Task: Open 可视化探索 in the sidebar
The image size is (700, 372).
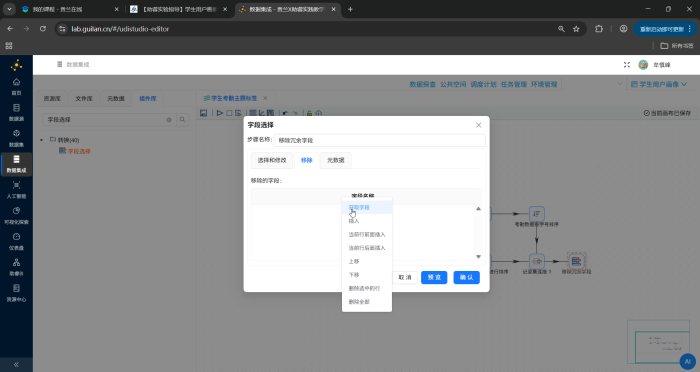Action: click(16, 216)
